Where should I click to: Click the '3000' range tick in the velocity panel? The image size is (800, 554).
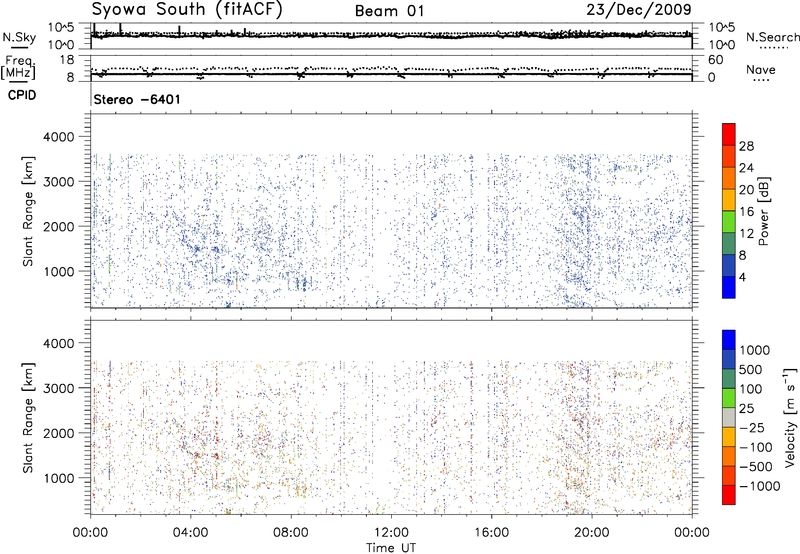coord(59,388)
